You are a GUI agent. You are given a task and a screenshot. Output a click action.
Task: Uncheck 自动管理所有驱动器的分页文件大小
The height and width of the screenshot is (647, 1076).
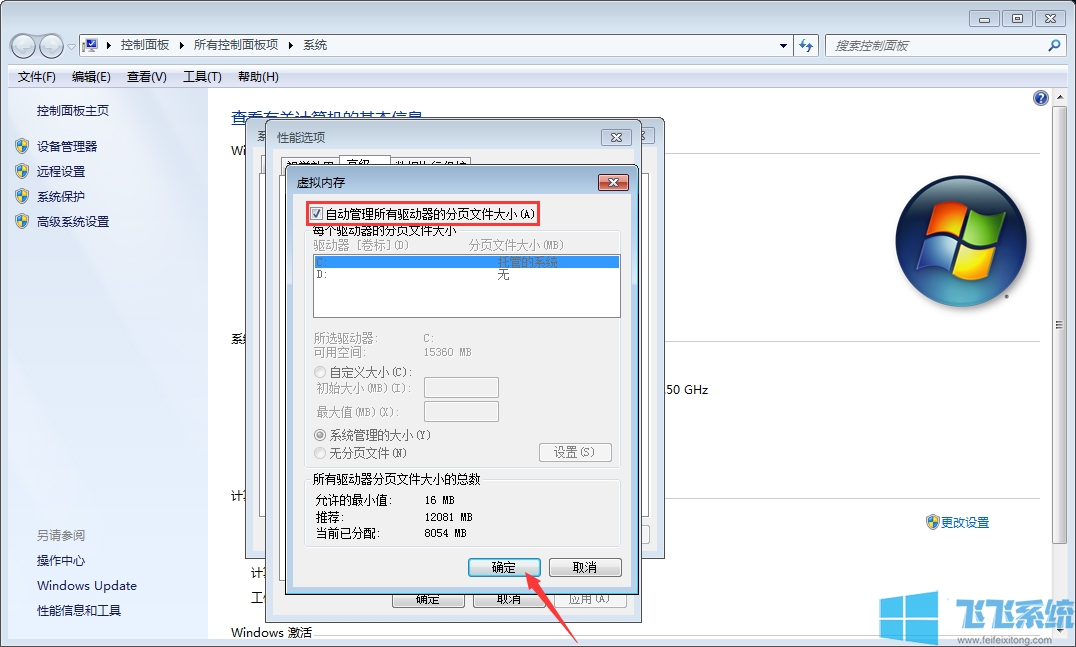tap(318, 213)
